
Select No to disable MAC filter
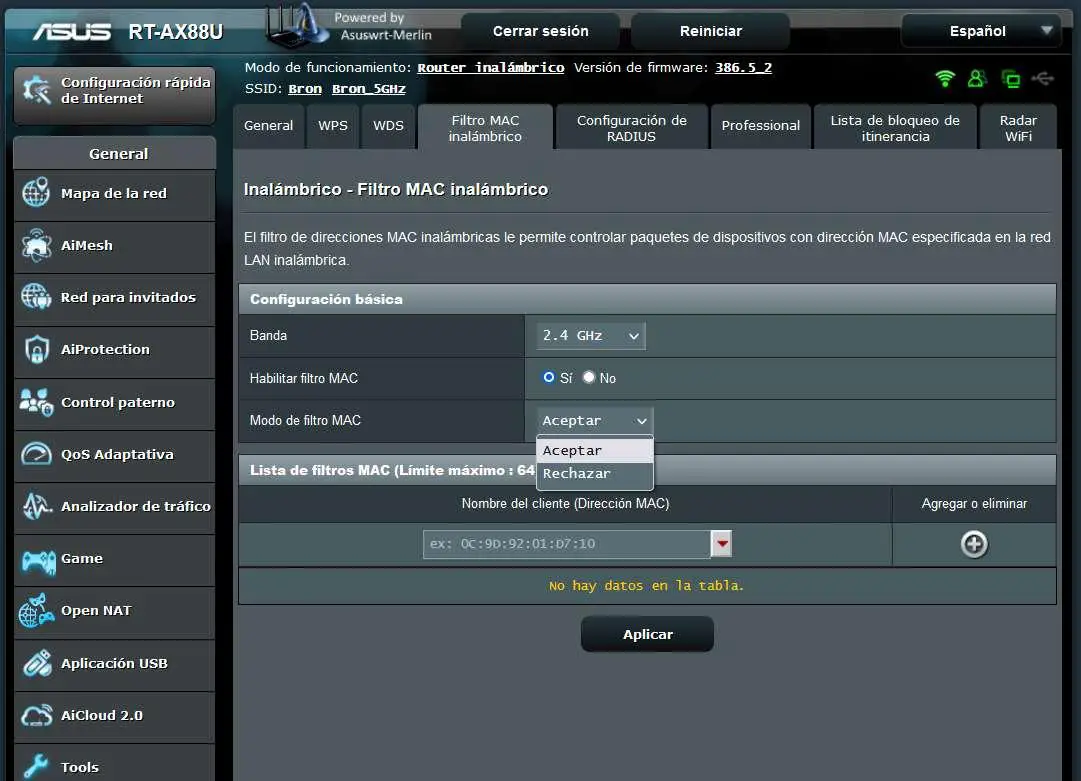tap(589, 378)
